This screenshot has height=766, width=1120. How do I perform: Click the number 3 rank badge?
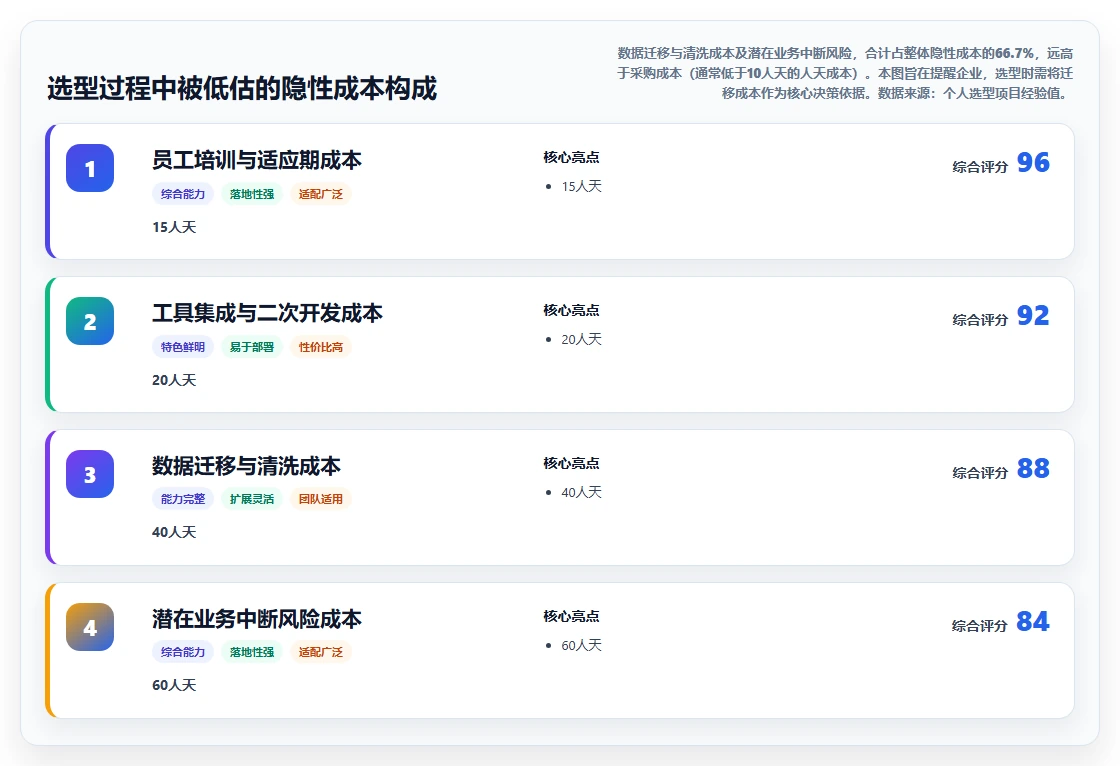[90, 474]
